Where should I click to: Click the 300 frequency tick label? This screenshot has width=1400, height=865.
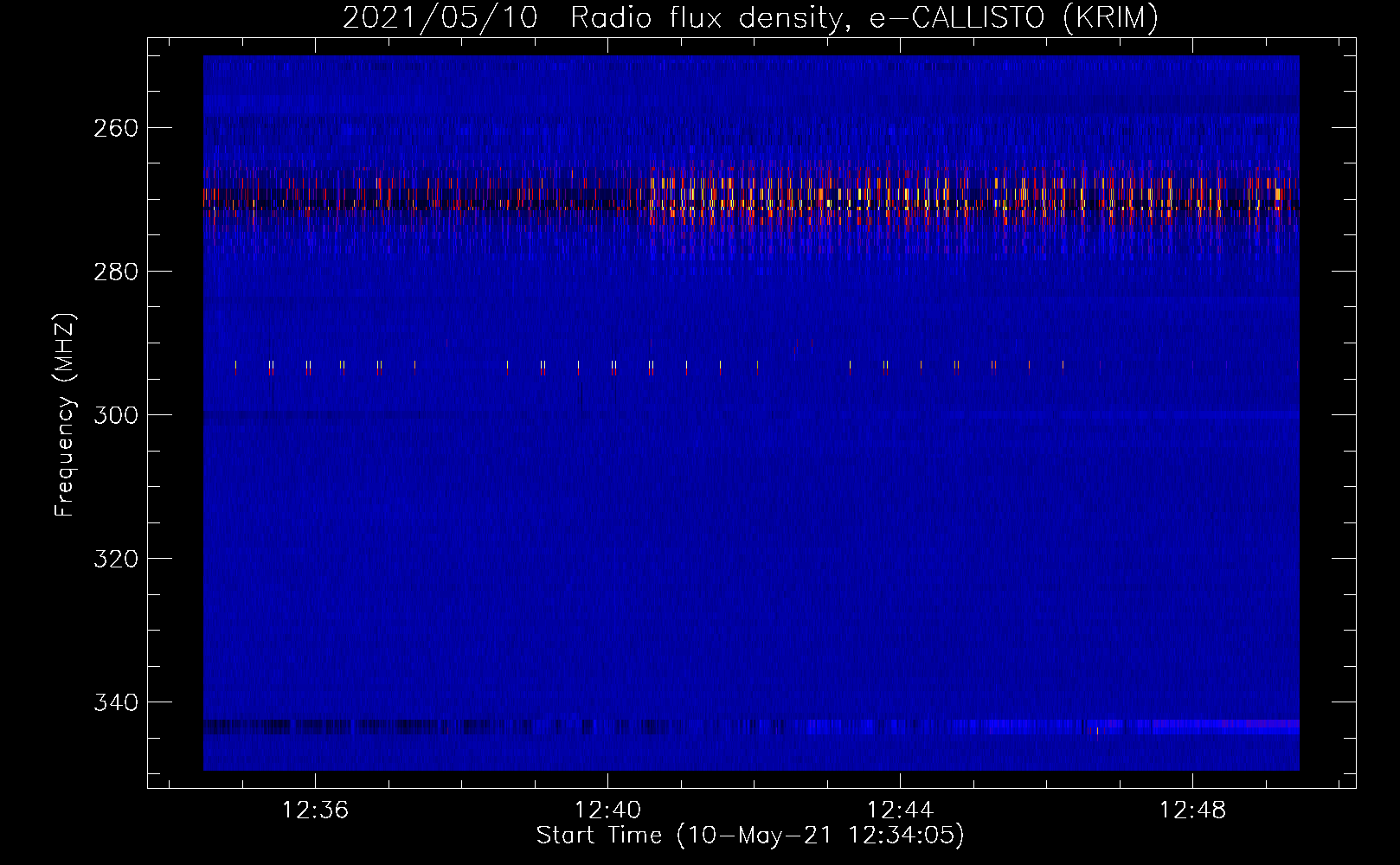(x=116, y=415)
